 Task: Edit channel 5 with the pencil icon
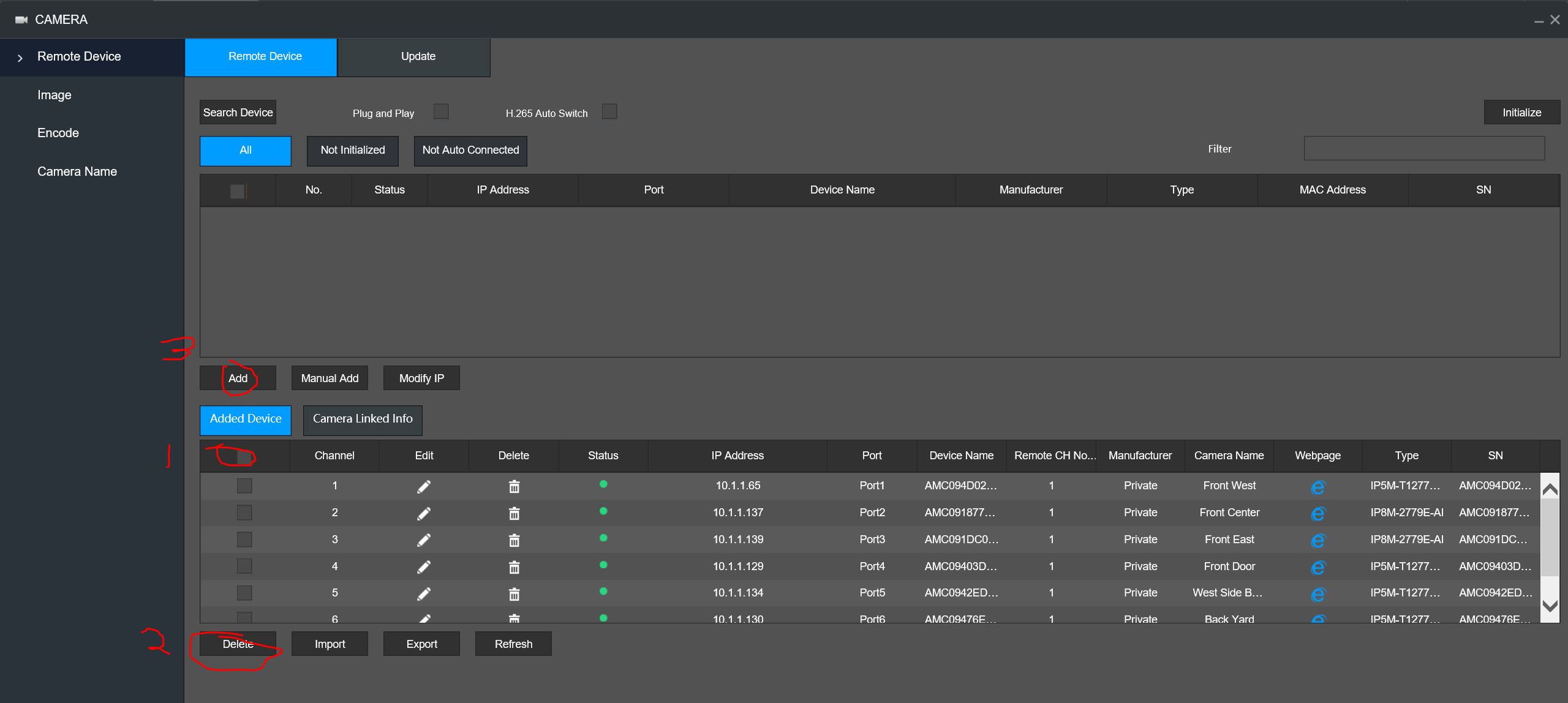(x=424, y=594)
